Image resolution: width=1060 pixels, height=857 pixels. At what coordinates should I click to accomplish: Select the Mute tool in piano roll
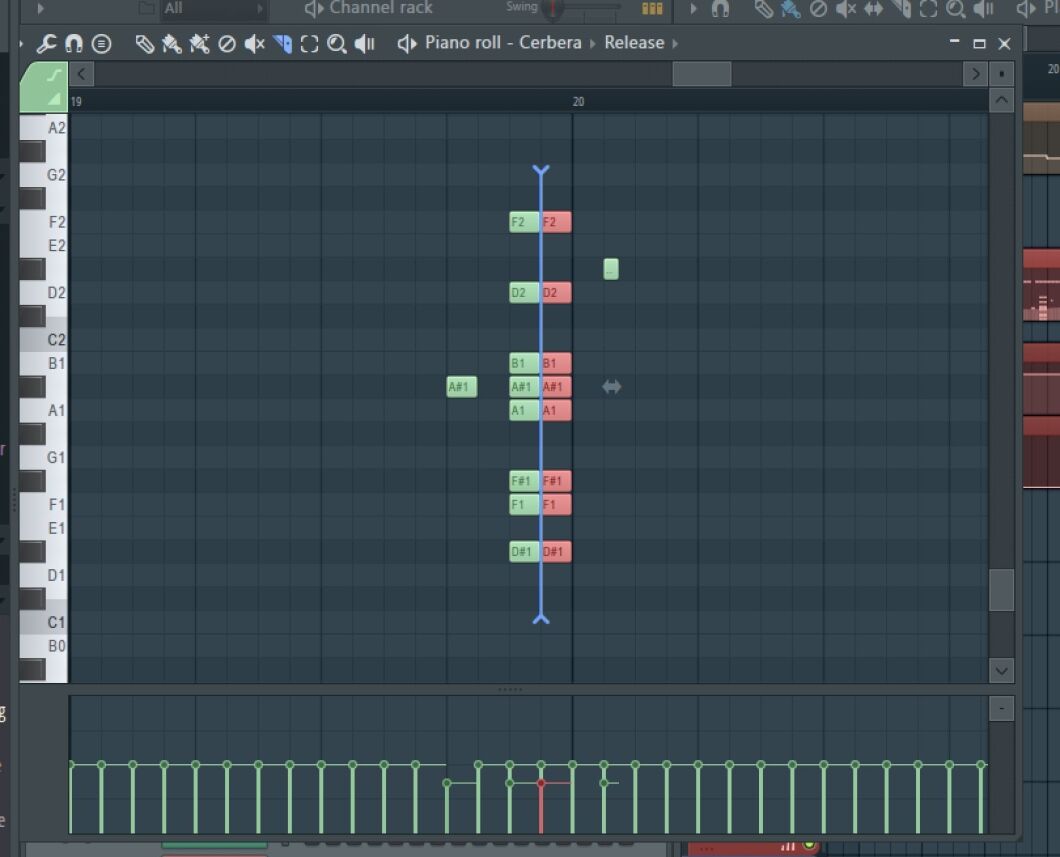click(x=255, y=44)
